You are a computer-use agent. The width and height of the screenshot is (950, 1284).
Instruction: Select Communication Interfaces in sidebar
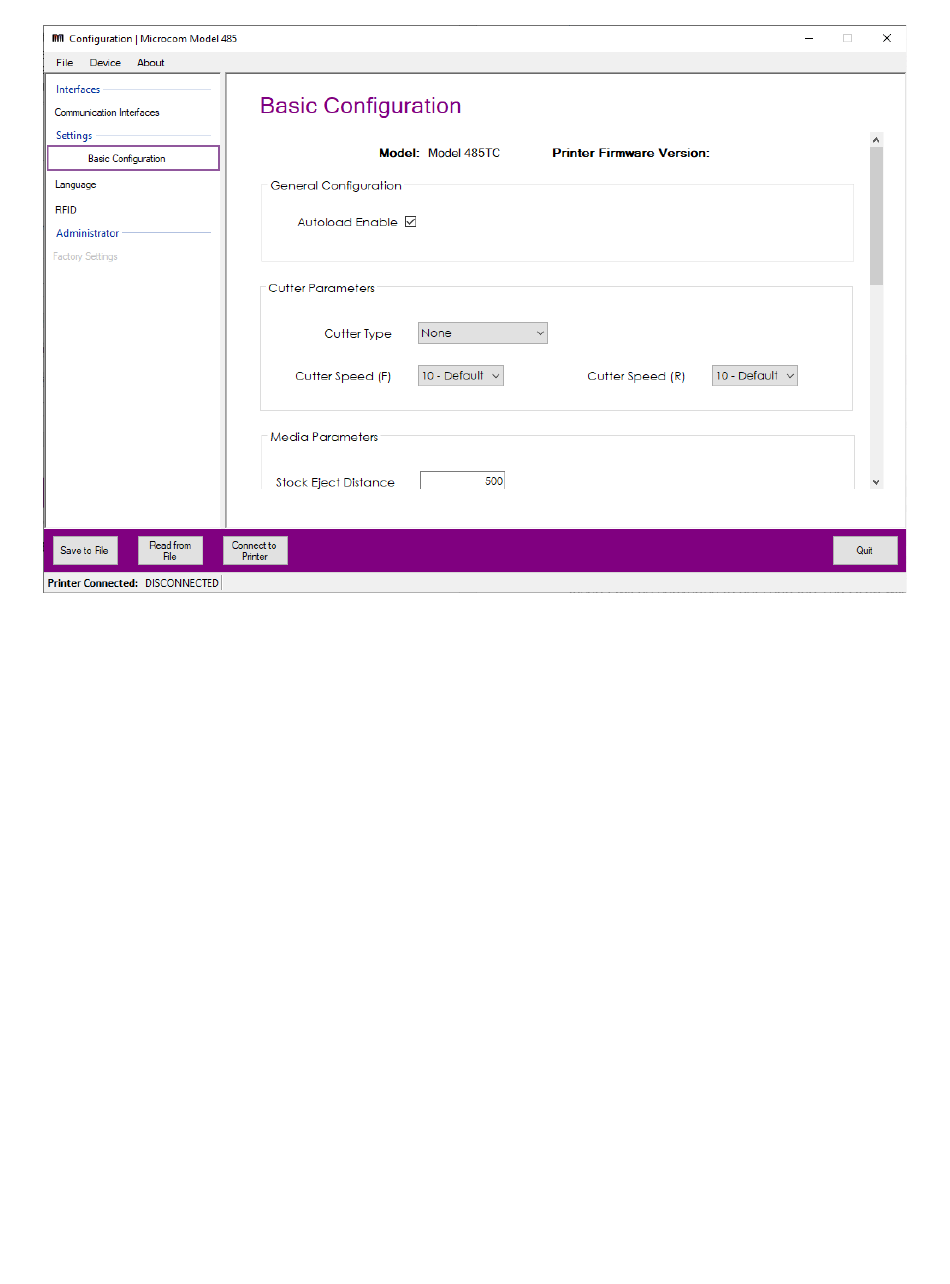(107, 113)
